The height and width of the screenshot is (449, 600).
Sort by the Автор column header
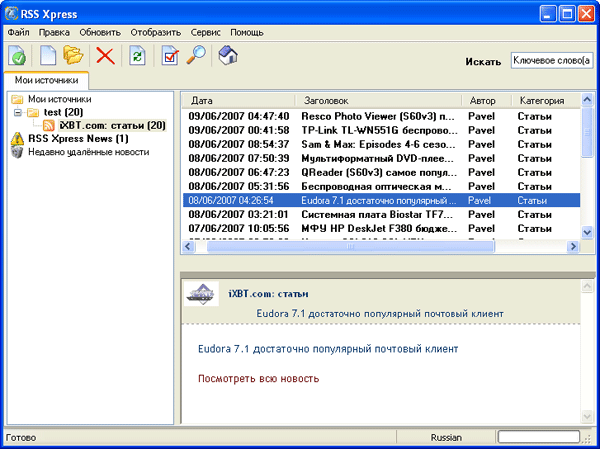[x=486, y=101]
